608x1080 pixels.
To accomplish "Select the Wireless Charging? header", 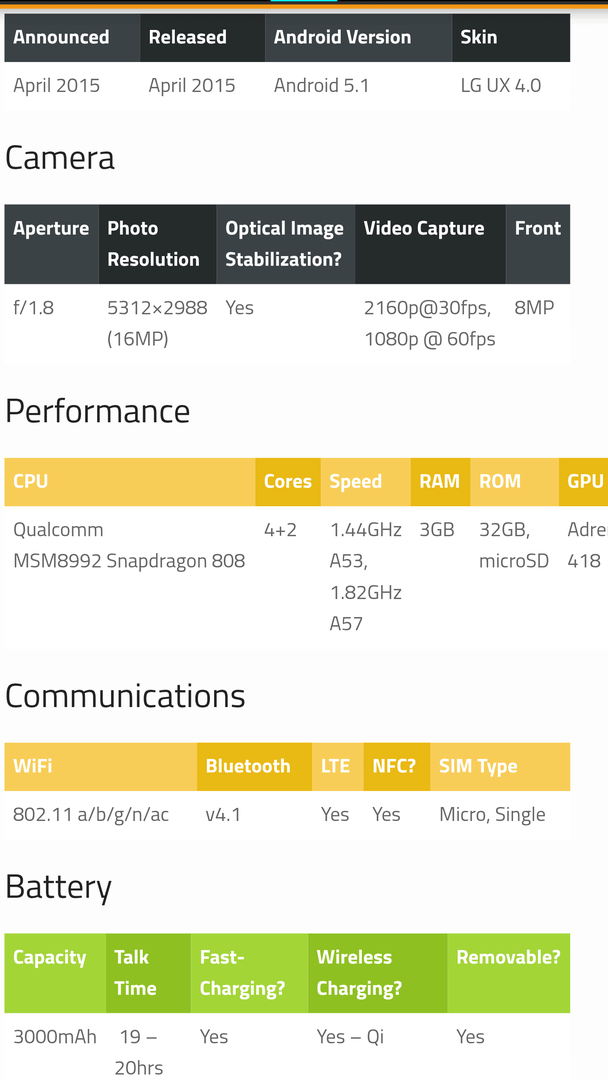I will click(377, 973).
